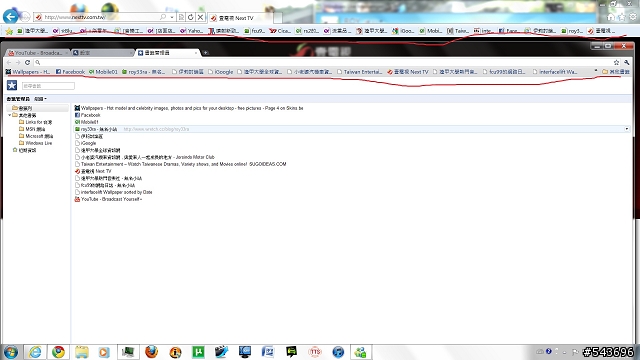
Task: Open Internet Explorer from taskbar
Action: (36, 352)
